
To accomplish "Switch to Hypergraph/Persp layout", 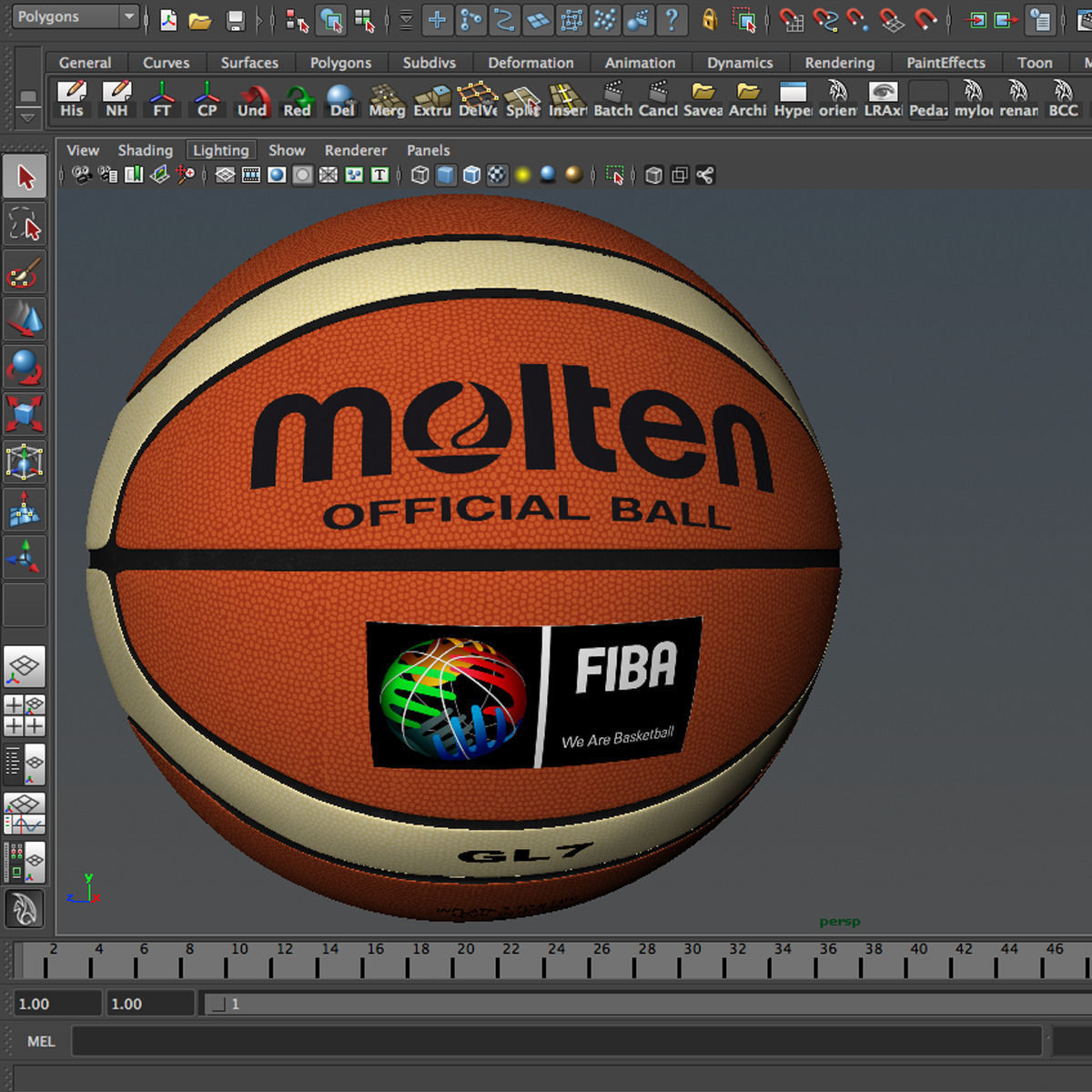I will (25, 861).
